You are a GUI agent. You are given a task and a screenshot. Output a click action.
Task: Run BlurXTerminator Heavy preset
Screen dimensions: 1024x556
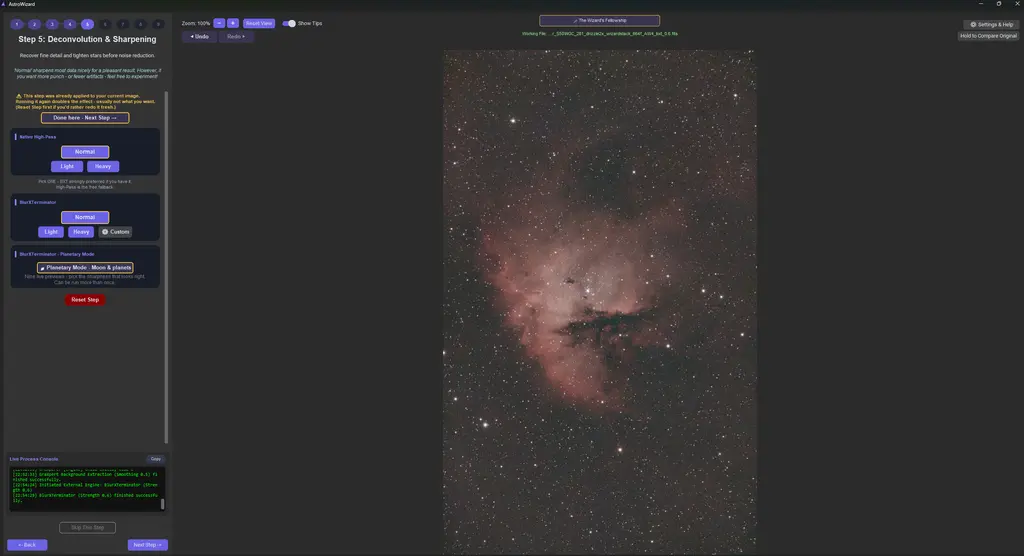coord(81,232)
